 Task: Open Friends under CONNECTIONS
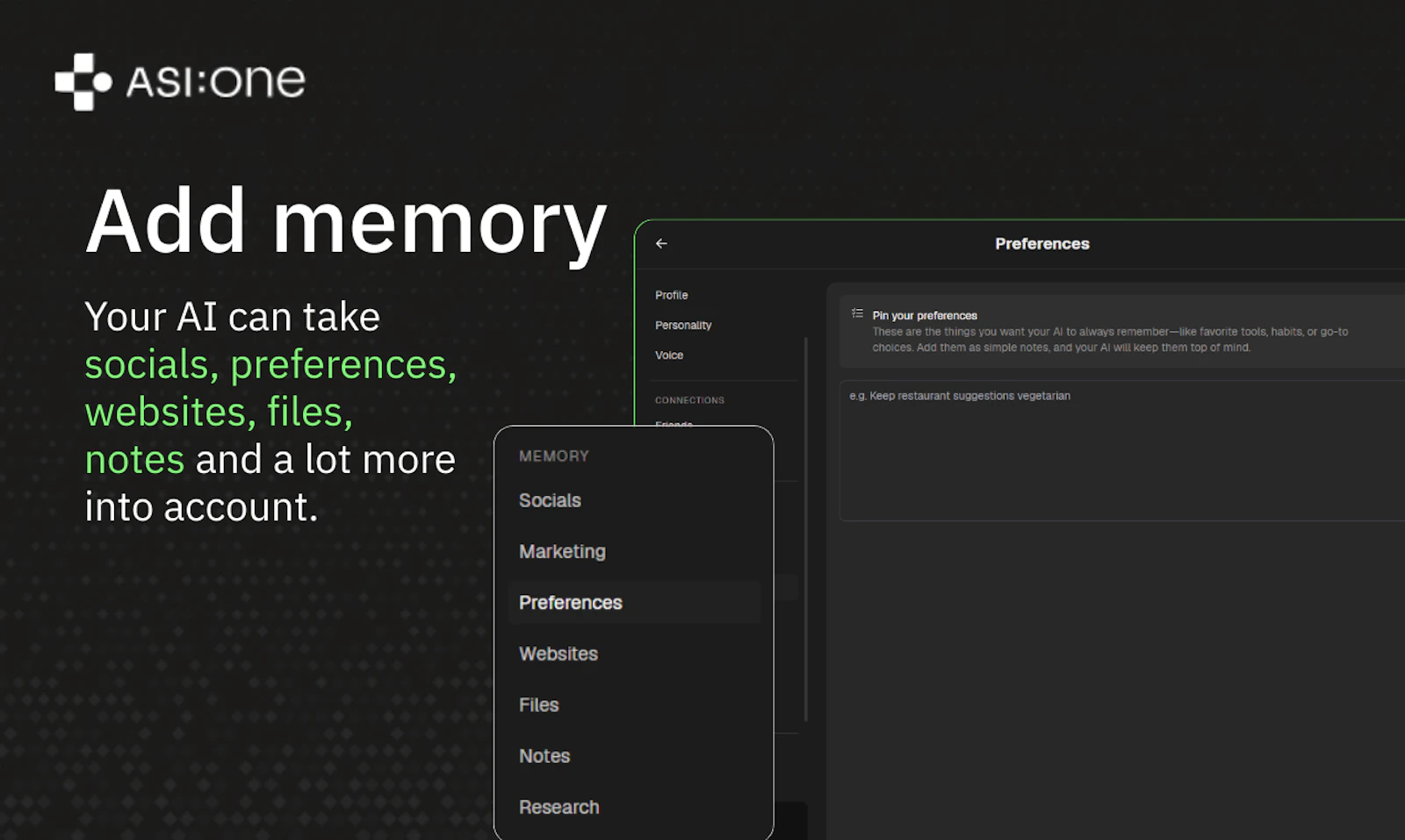tap(674, 425)
